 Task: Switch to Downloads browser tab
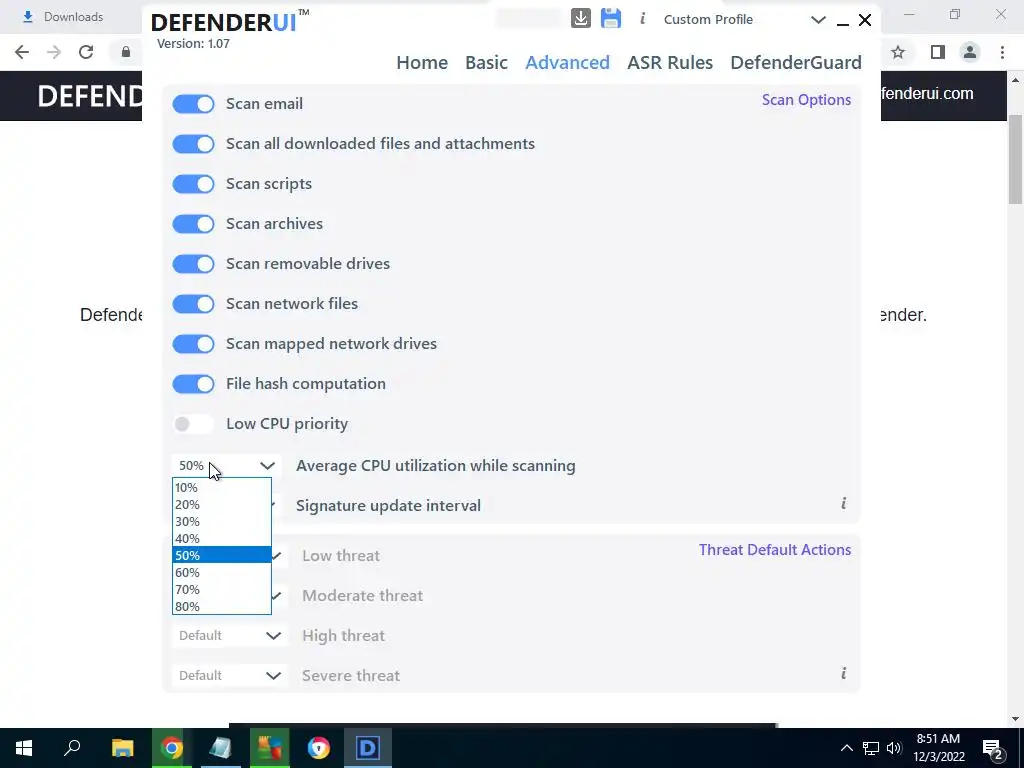point(72,17)
